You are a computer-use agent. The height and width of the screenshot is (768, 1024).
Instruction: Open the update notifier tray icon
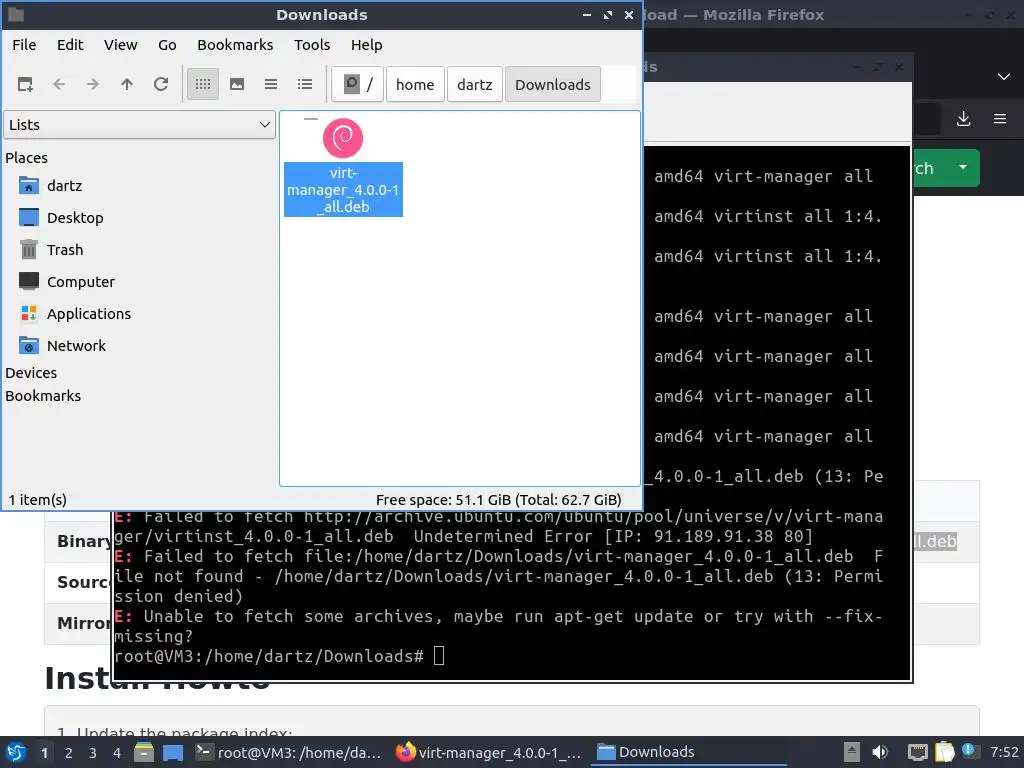[x=970, y=751]
